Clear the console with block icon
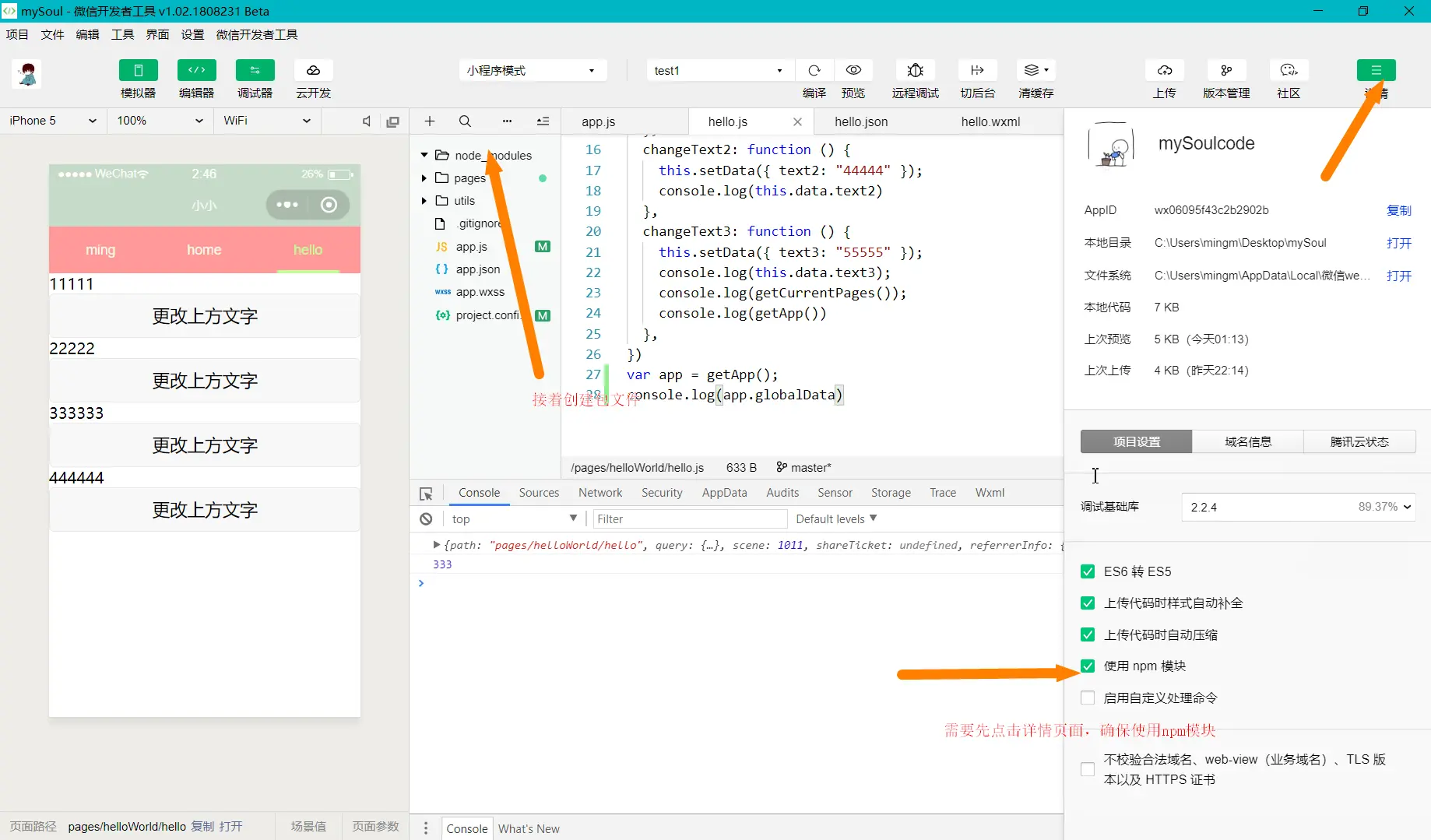The height and width of the screenshot is (840, 1431). coord(426,519)
